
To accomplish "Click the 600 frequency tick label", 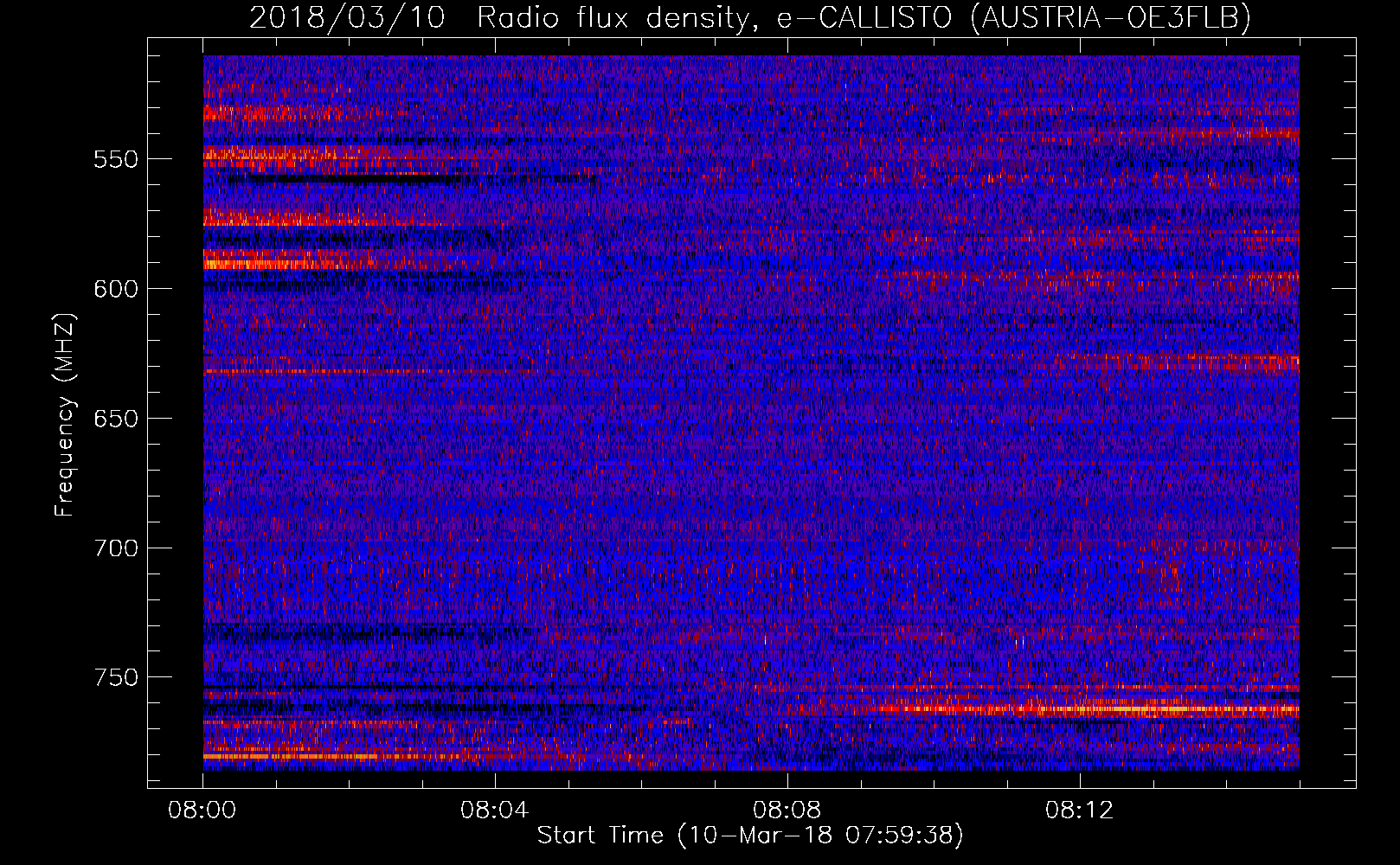I will (116, 290).
